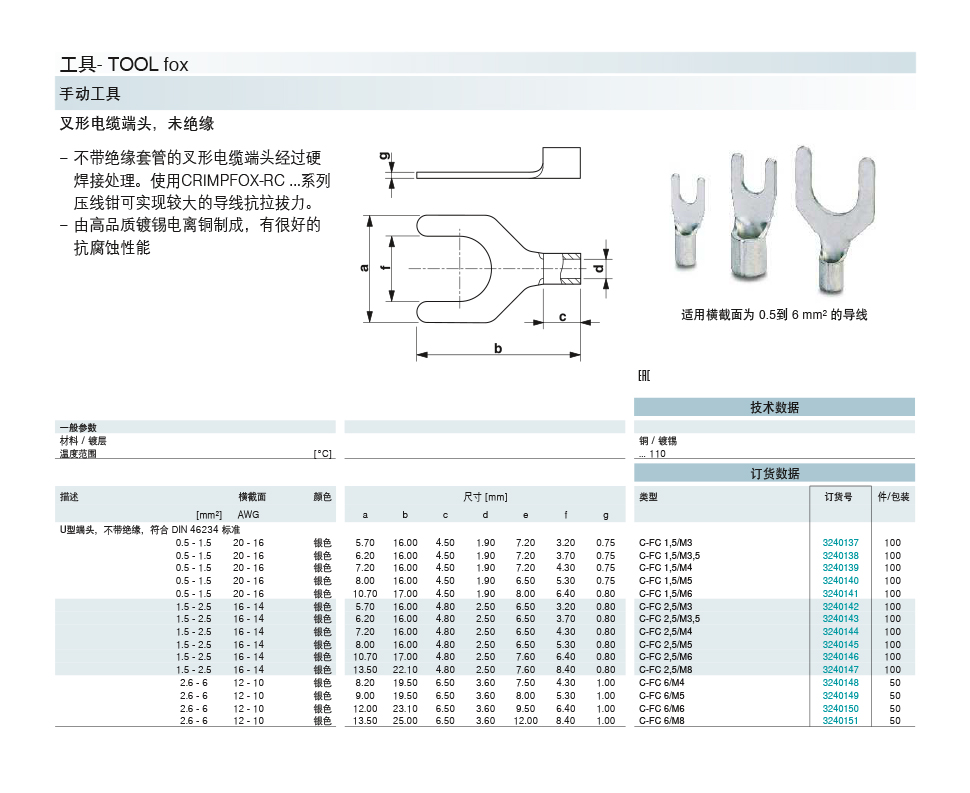Open order number 3240142

(x=840, y=606)
